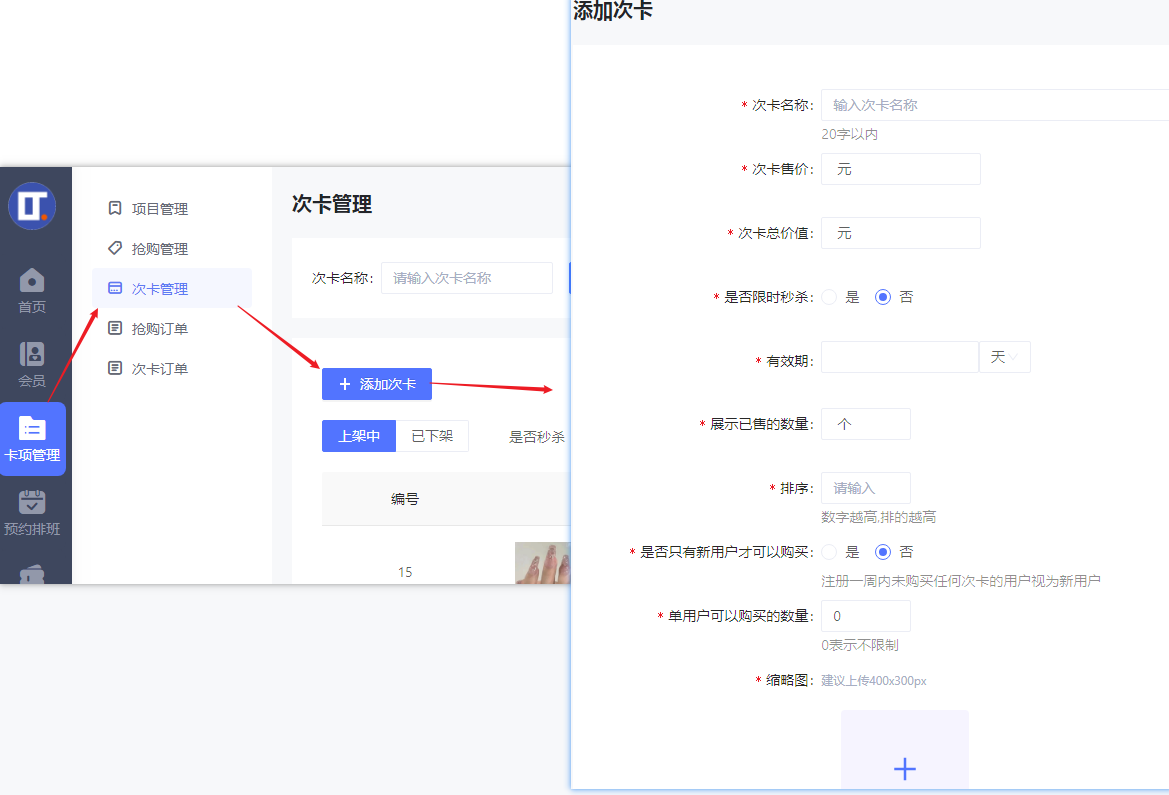Select 是 for new-user-only purchase option
Viewport: 1169px width, 795px height.
[829, 551]
